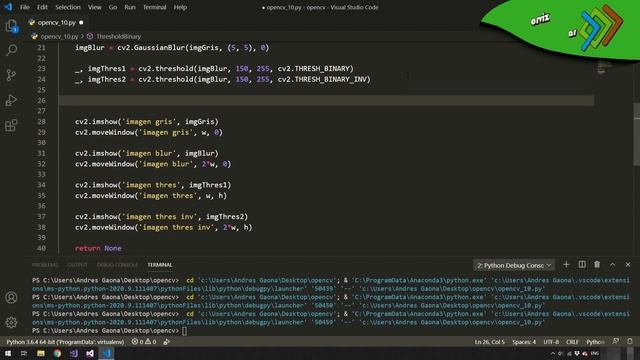Select the Python 3.6.4 interpreter in status bar
The height and width of the screenshot is (360, 640).
pos(65,342)
